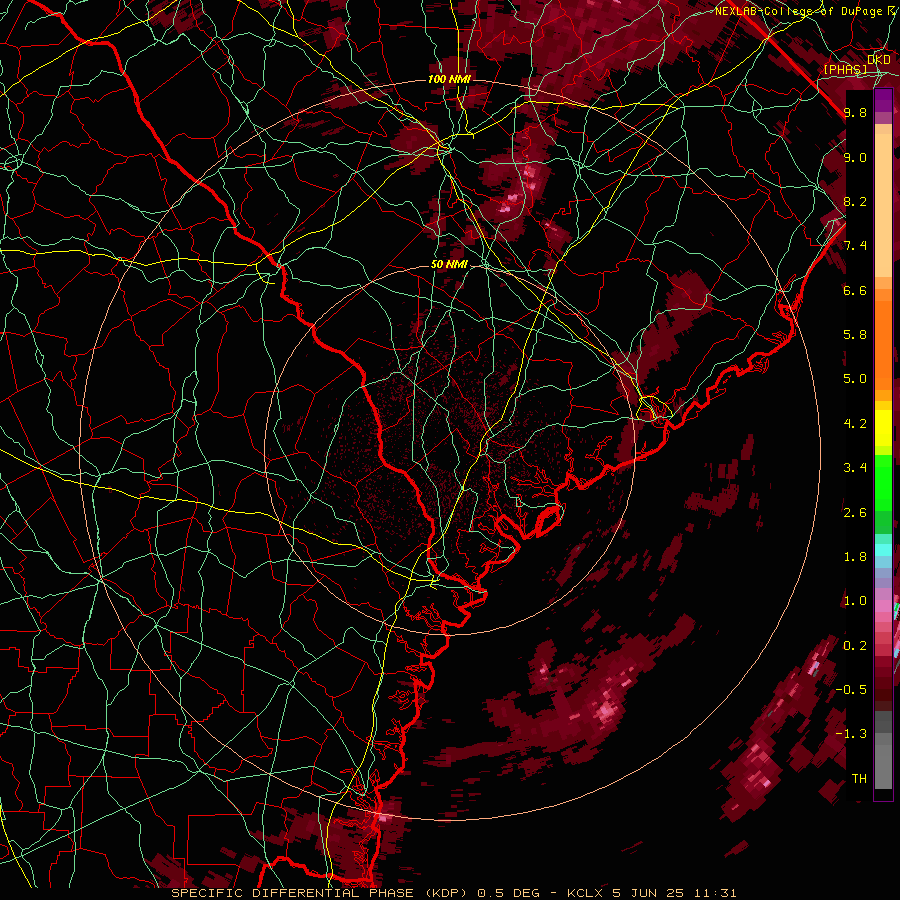This screenshot has width=900, height=900.
Task: Click the '6.6' scale value
Action: (x=855, y=290)
